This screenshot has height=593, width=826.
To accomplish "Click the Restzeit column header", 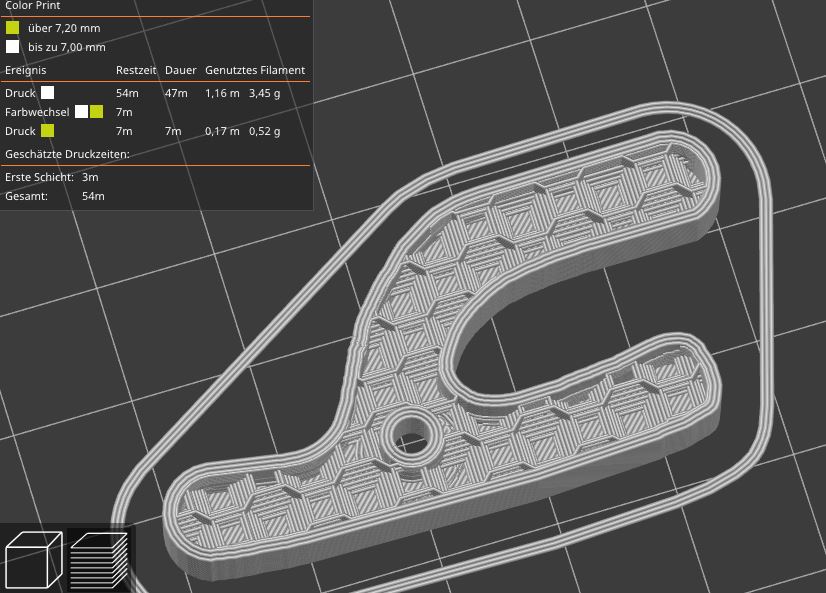I will pos(136,70).
